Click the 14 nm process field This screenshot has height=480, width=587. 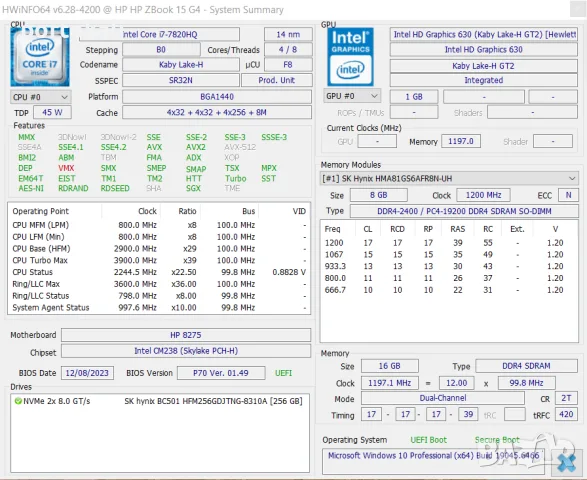288,34
